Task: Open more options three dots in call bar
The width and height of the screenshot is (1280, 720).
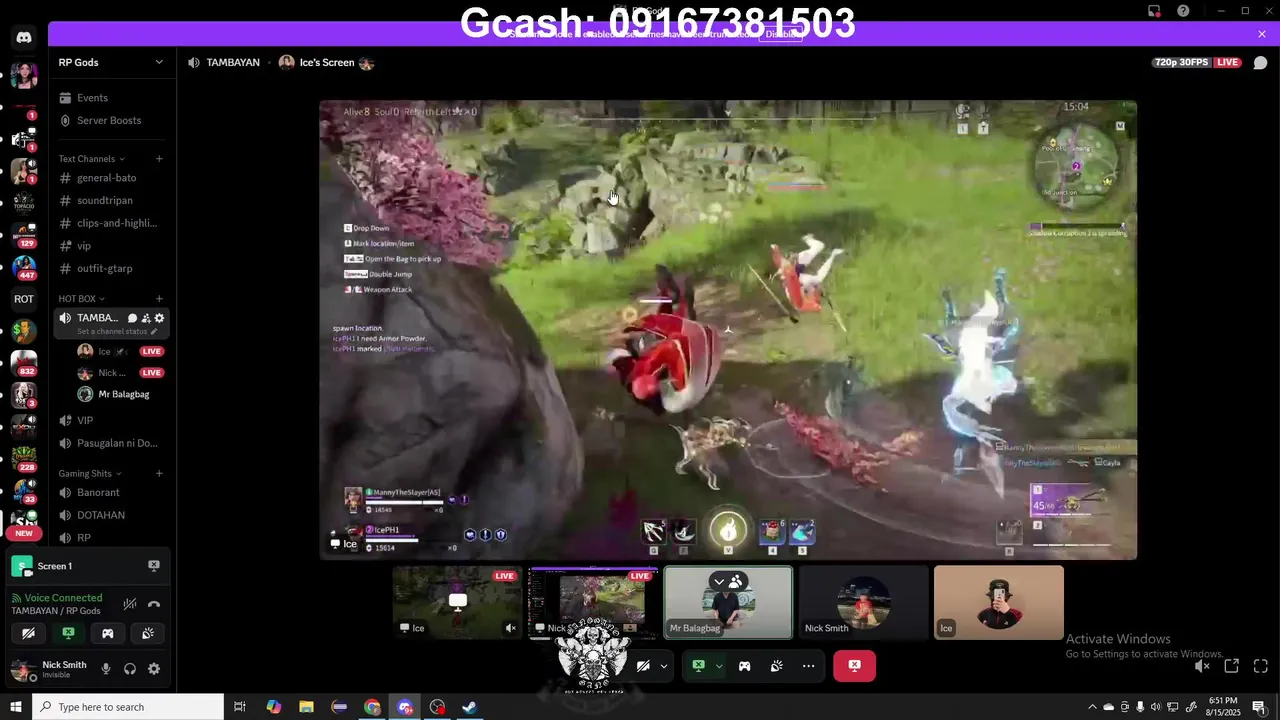Action: point(808,666)
